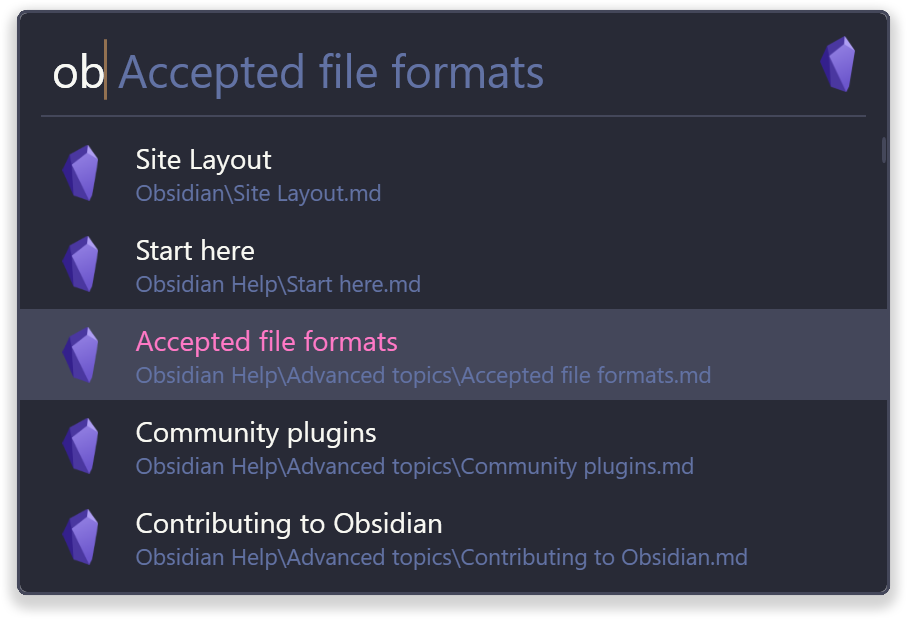This screenshot has height=619, width=907.
Task: Click the Obsidian plugin icon in the search bar
Action: (838, 64)
